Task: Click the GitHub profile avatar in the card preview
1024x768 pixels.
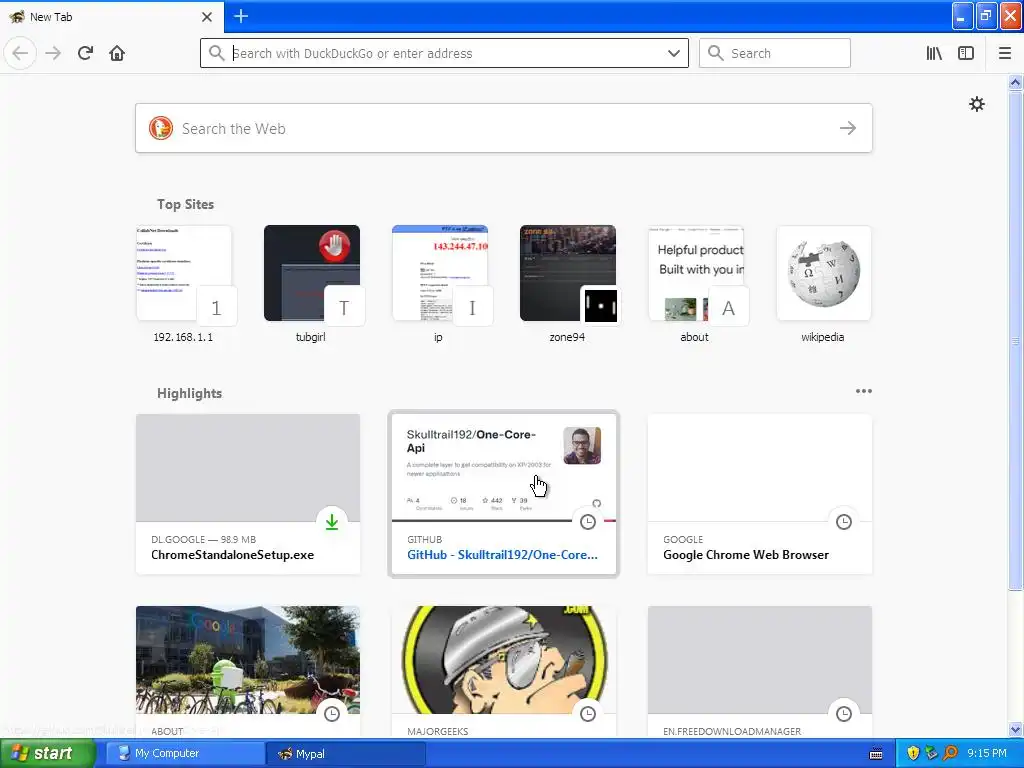Action: point(582,445)
